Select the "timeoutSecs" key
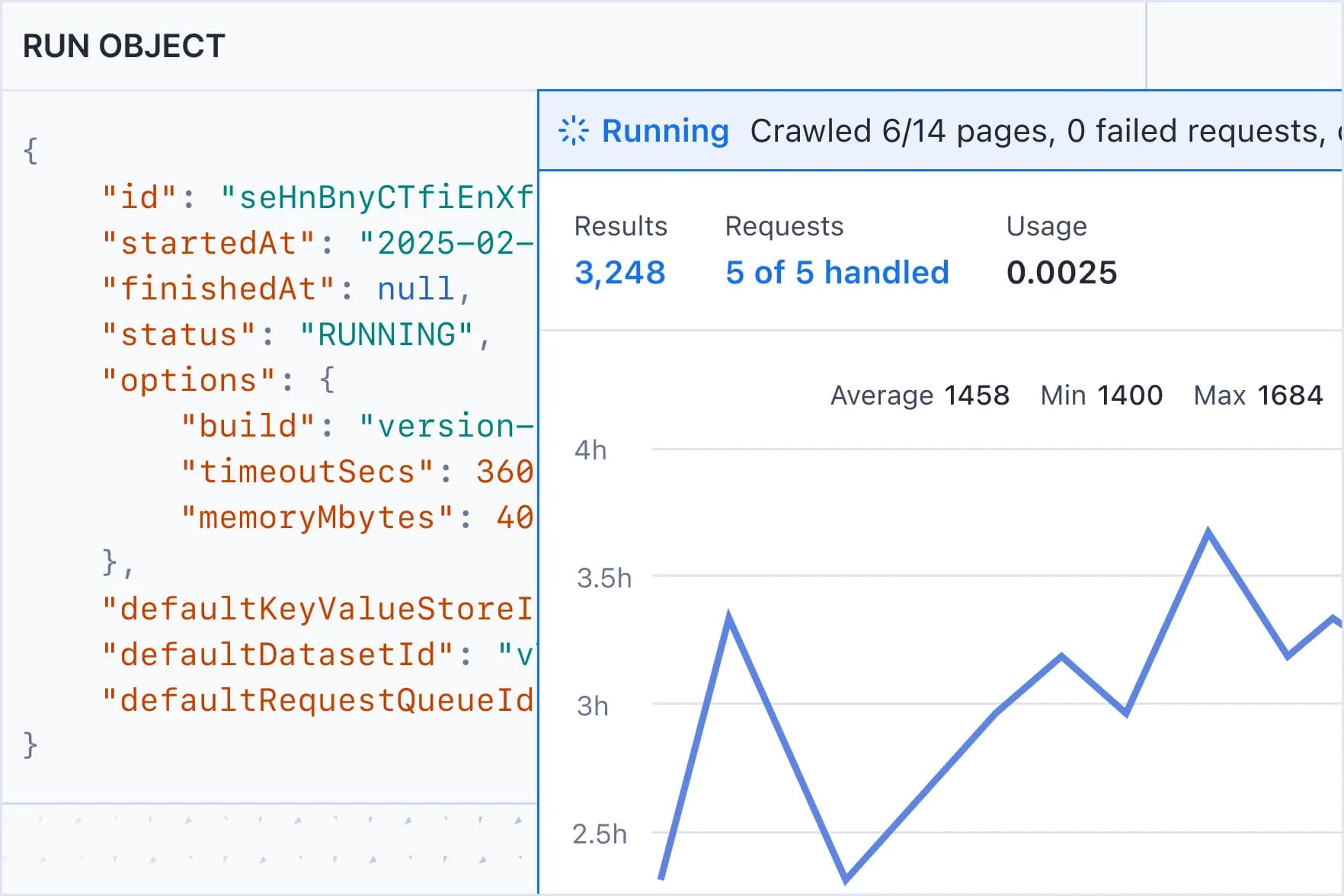 click(x=307, y=472)
